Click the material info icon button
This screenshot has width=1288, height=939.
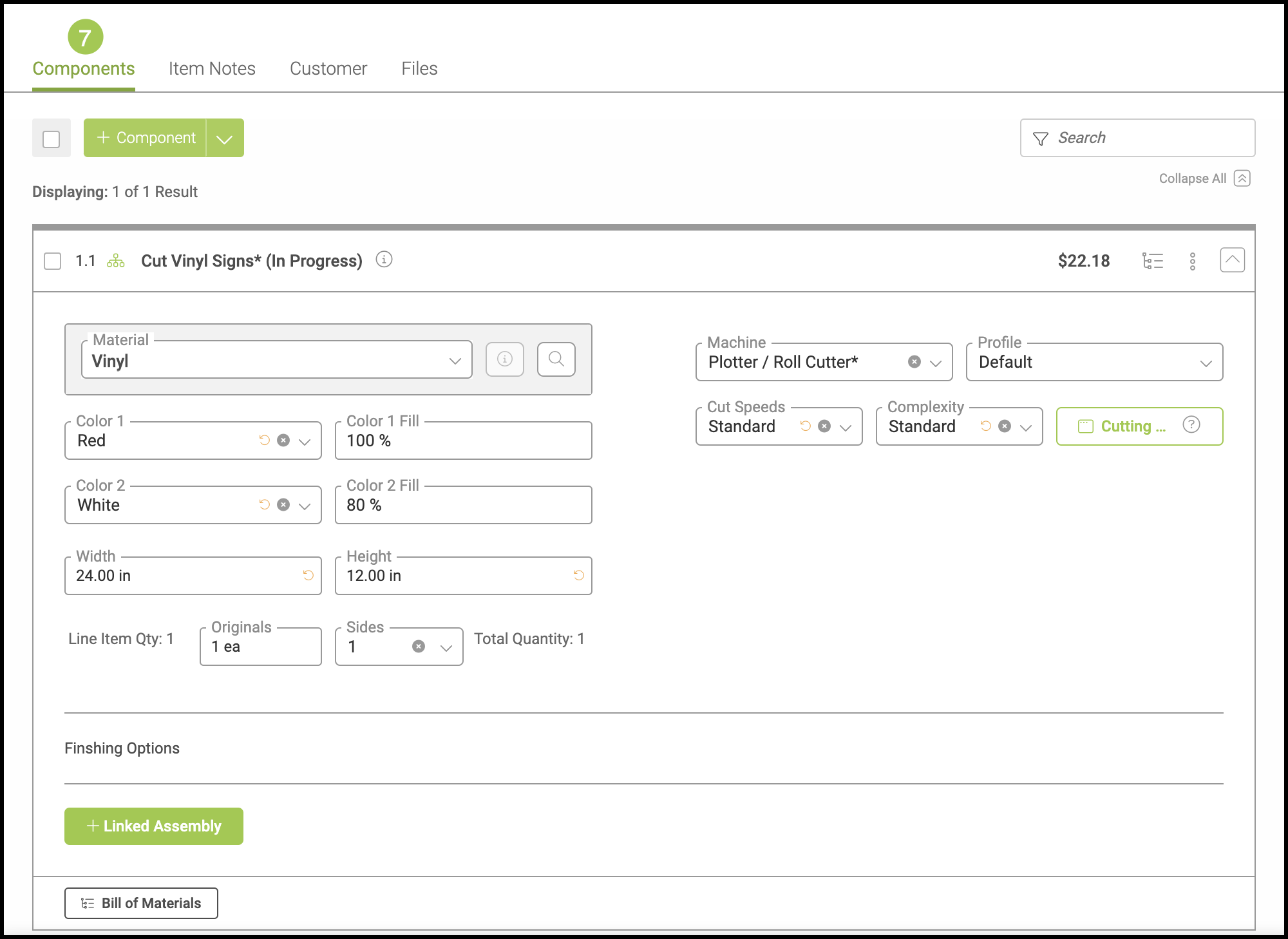505,359
